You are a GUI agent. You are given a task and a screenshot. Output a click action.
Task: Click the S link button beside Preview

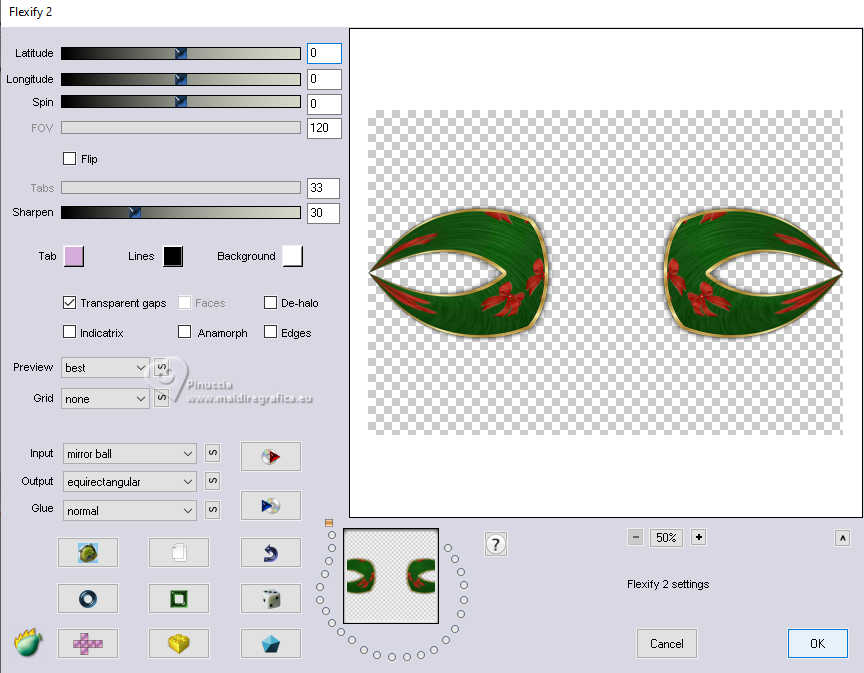tap(161, 368)
